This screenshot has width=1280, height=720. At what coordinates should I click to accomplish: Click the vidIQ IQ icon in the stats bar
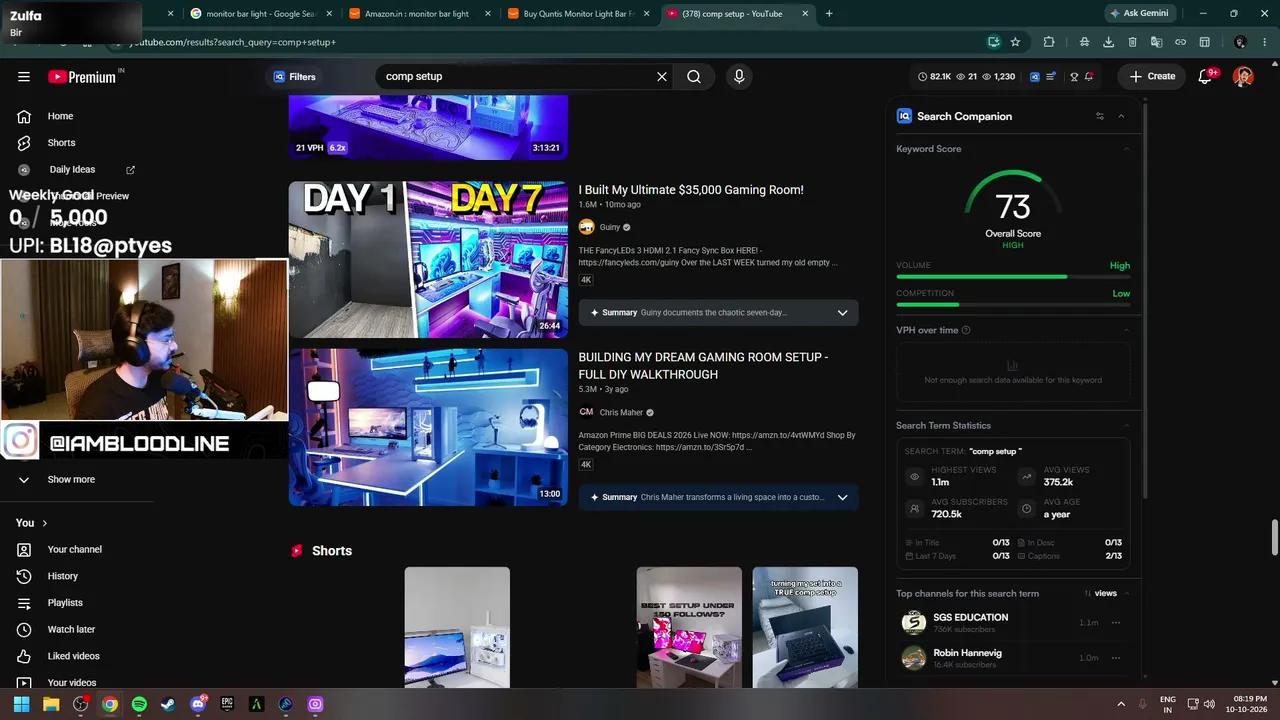click(x=1035, y=76)
